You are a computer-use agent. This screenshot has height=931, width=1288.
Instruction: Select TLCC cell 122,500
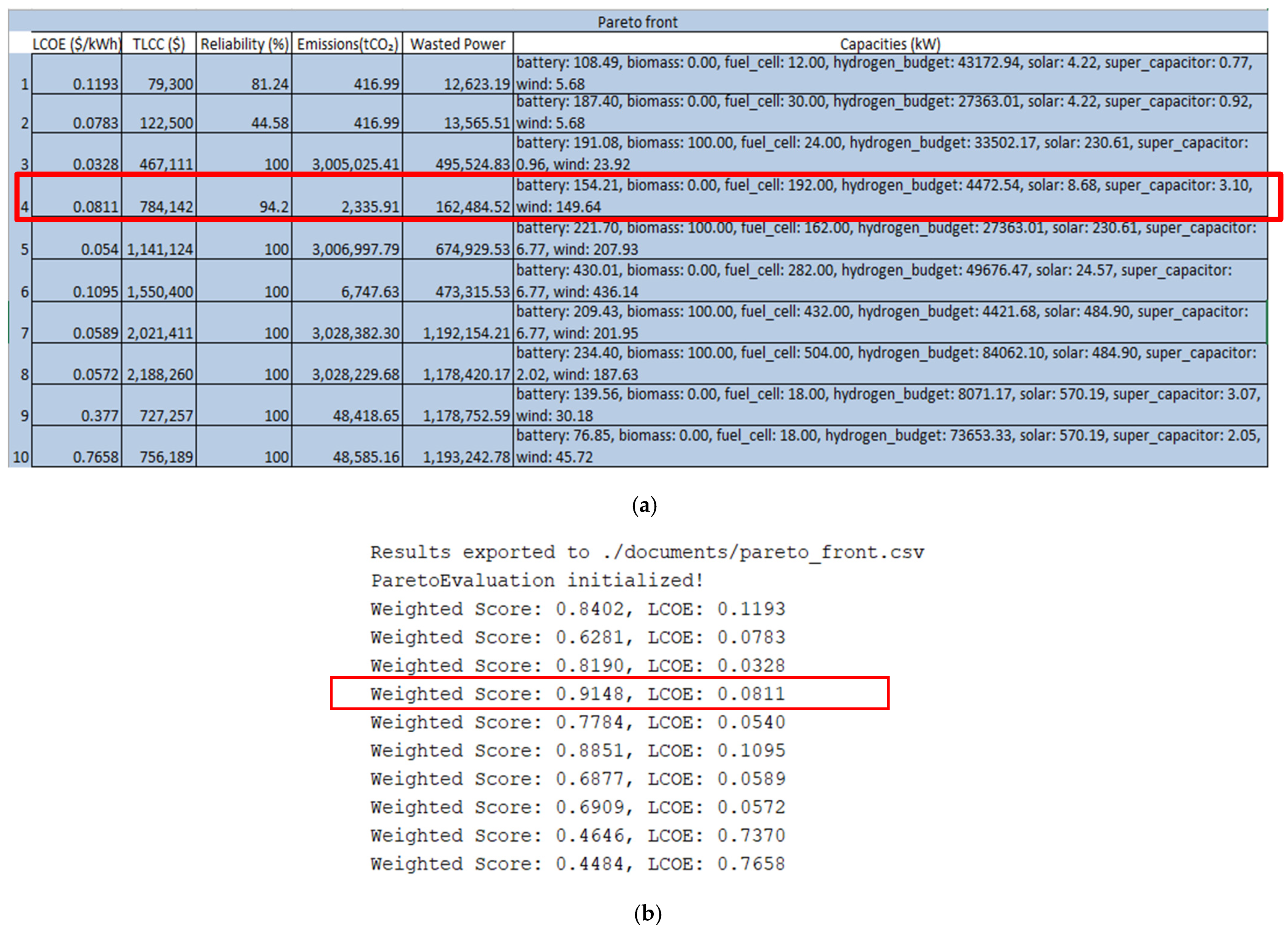coord(158,114)
